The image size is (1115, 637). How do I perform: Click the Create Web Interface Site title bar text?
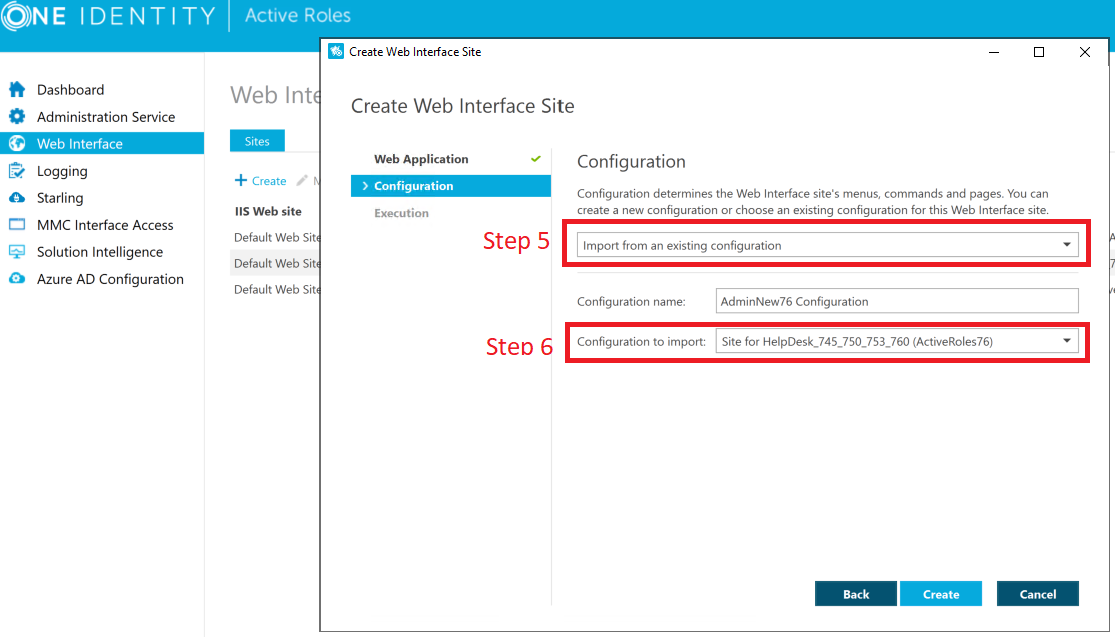pyautogui.click(x=415, y=52)
